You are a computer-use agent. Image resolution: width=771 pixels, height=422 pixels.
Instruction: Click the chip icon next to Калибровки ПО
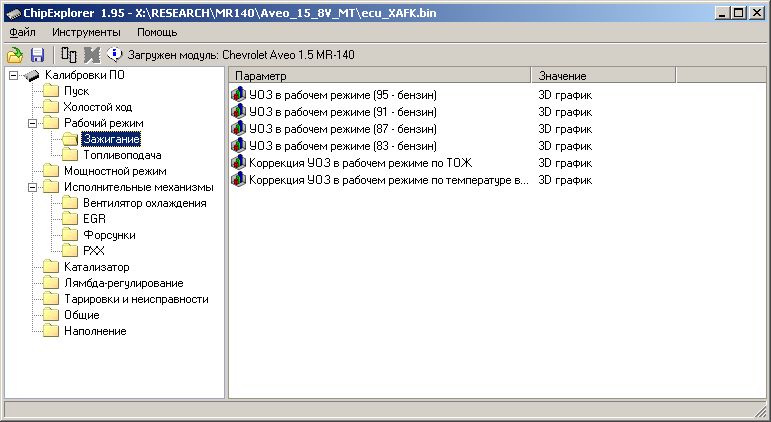tap(31, 75)
